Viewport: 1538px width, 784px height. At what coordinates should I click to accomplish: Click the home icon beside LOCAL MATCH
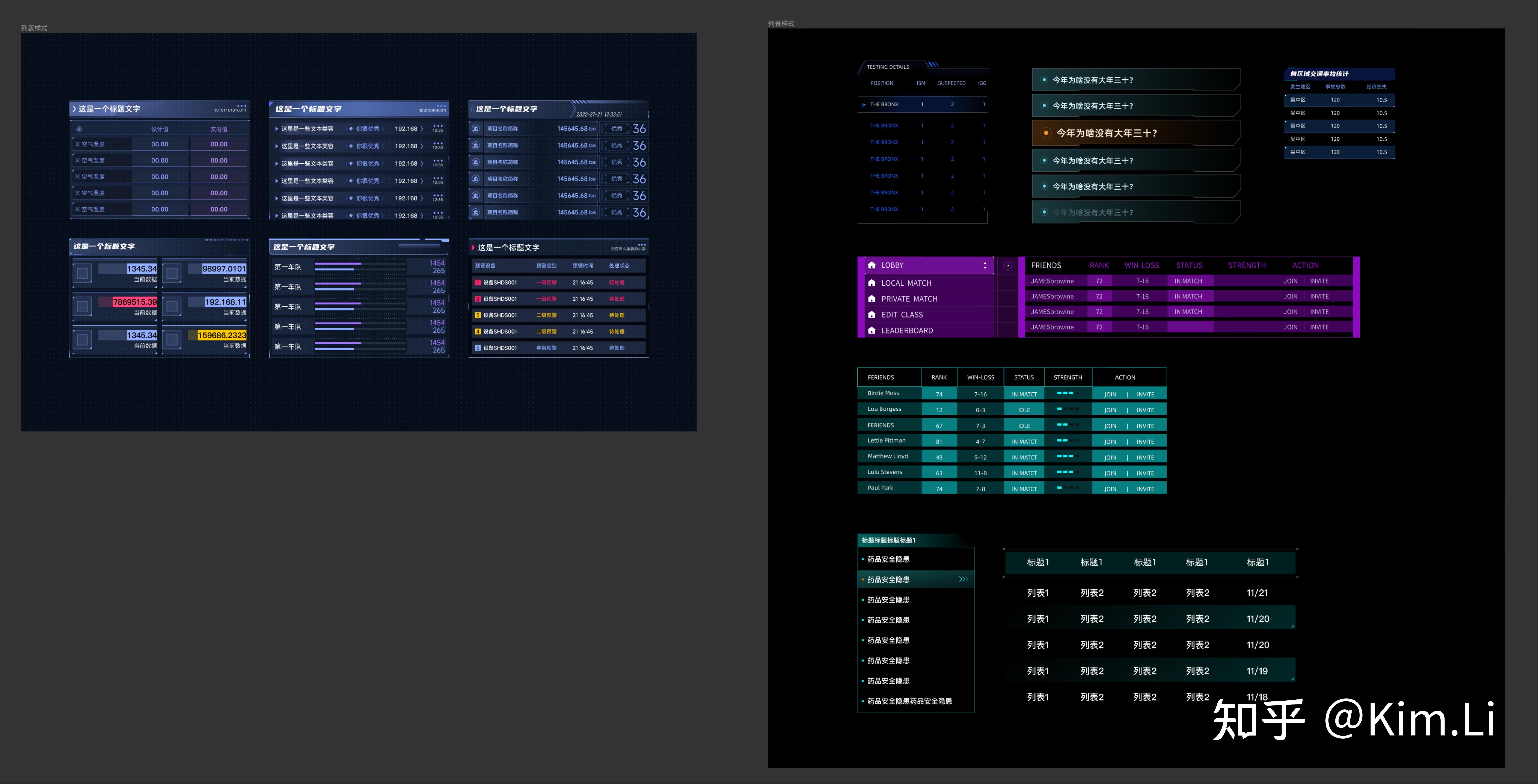click(872, 283)
